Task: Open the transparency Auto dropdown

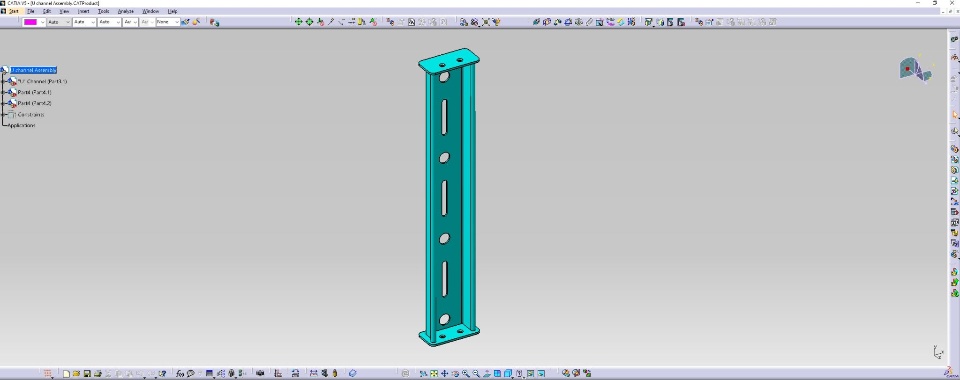Action: coord(59,22)
